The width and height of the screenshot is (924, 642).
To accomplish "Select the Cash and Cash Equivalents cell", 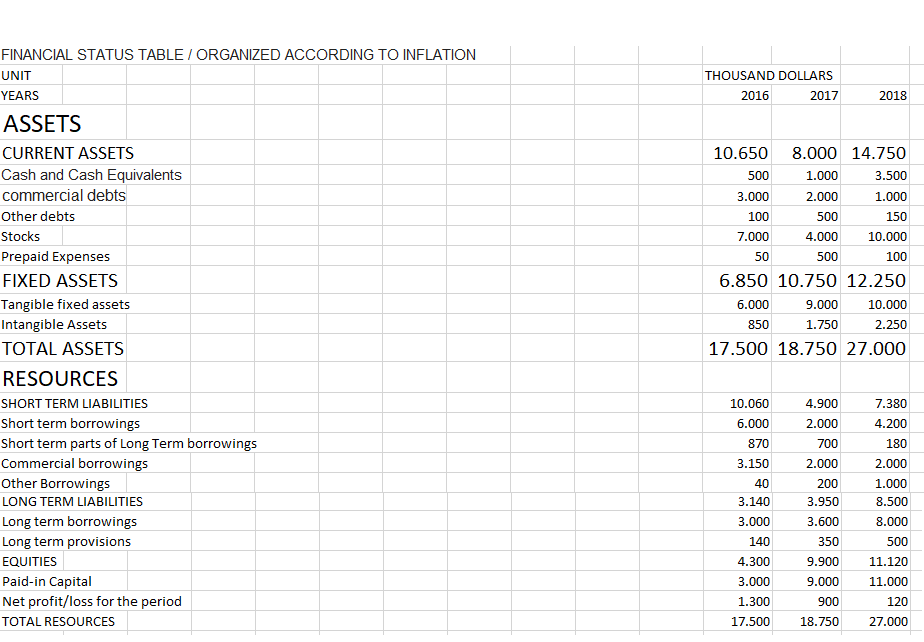I will coord(91,174).
